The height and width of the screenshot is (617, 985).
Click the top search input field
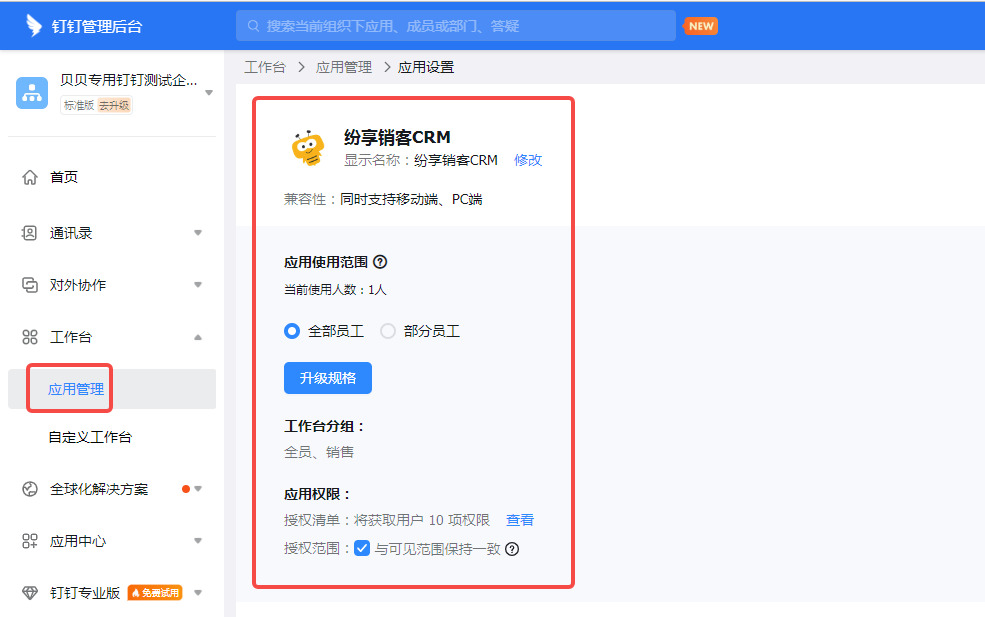click(x=455, y=26)
